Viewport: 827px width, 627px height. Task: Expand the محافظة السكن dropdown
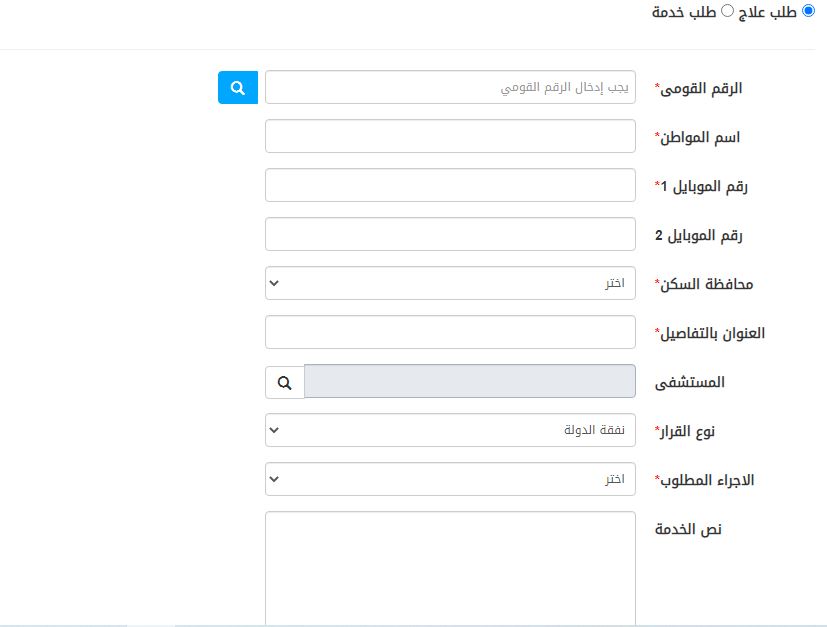pyautogui.click(x=450, y=283)
